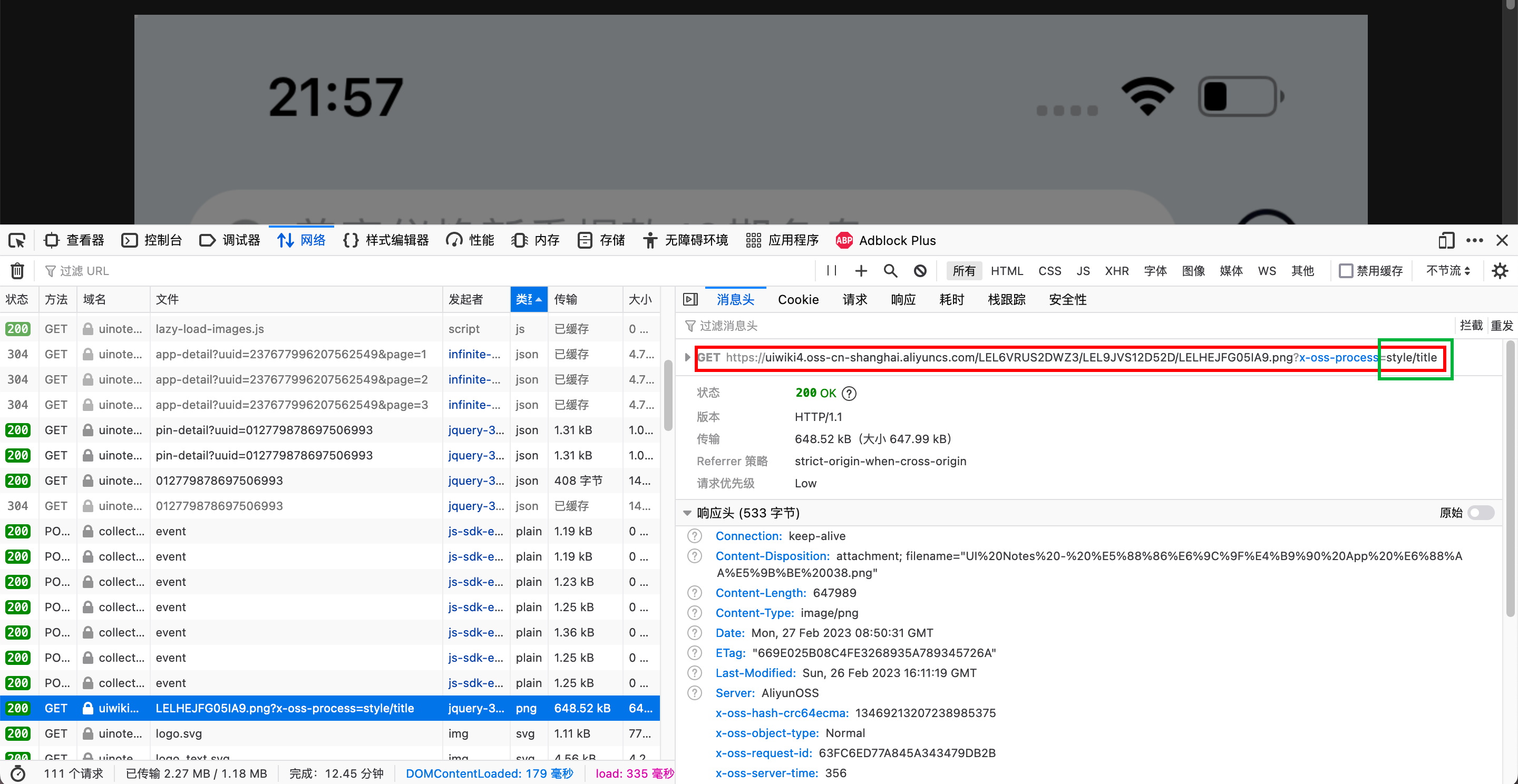
Task: Open the 不节流 throttling dropdown
Action: tap(1447, 271)
